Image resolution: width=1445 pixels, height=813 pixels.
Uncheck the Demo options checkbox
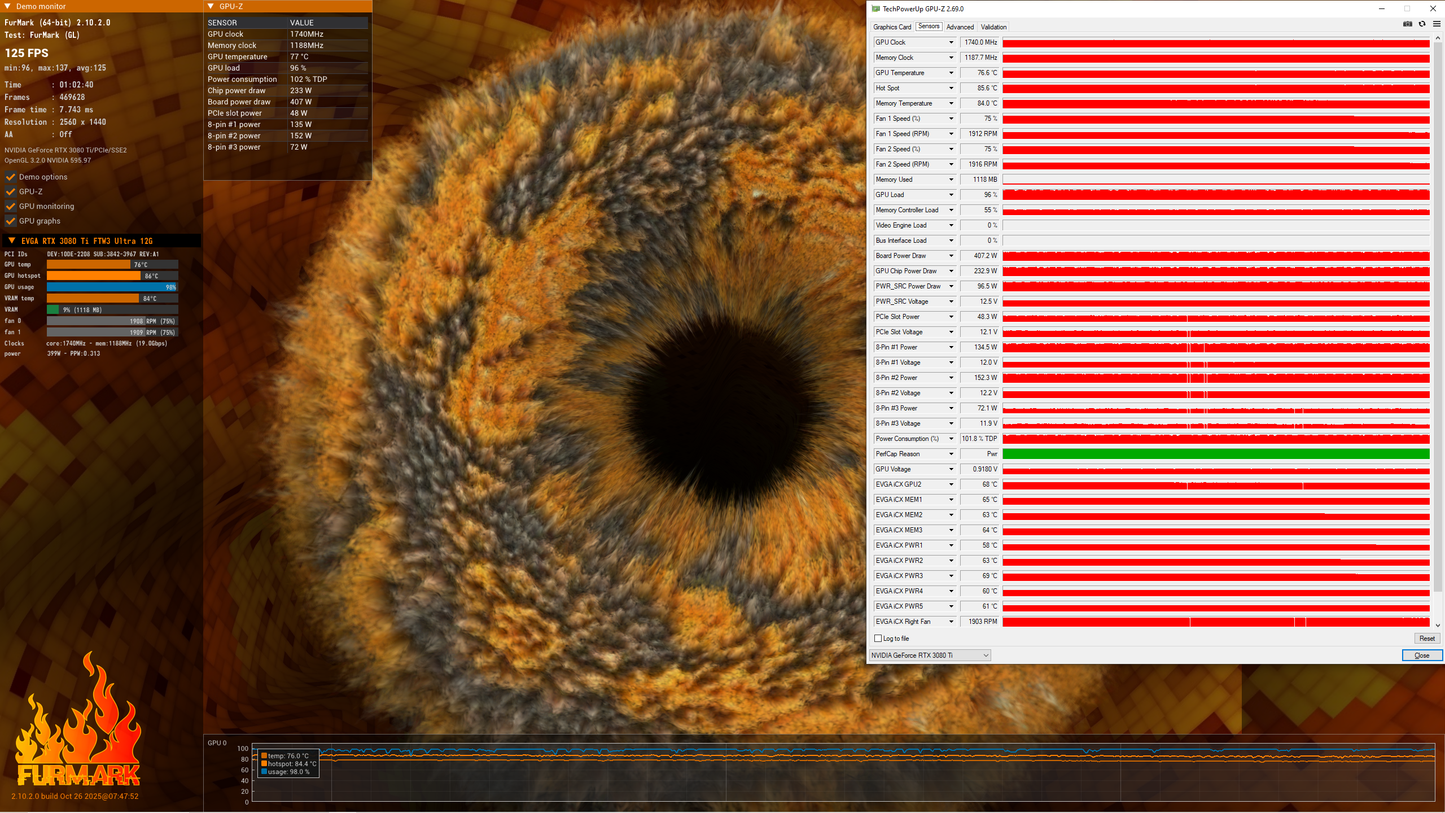[x=11, y=177]
